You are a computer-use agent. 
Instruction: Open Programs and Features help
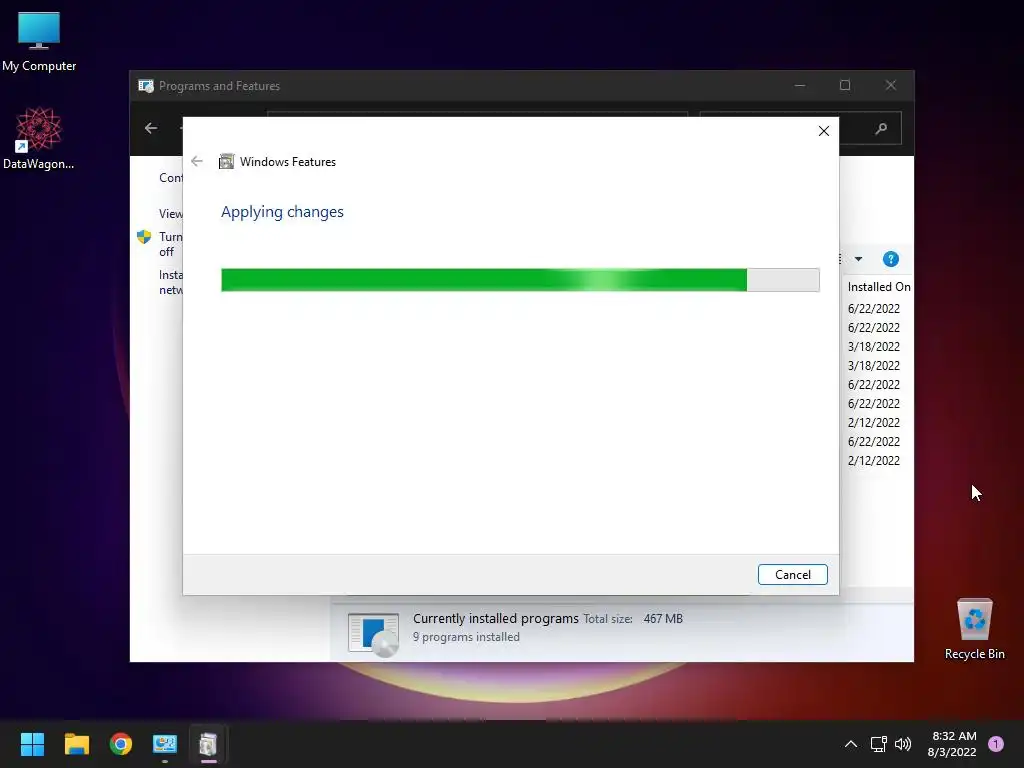[891, 259]
